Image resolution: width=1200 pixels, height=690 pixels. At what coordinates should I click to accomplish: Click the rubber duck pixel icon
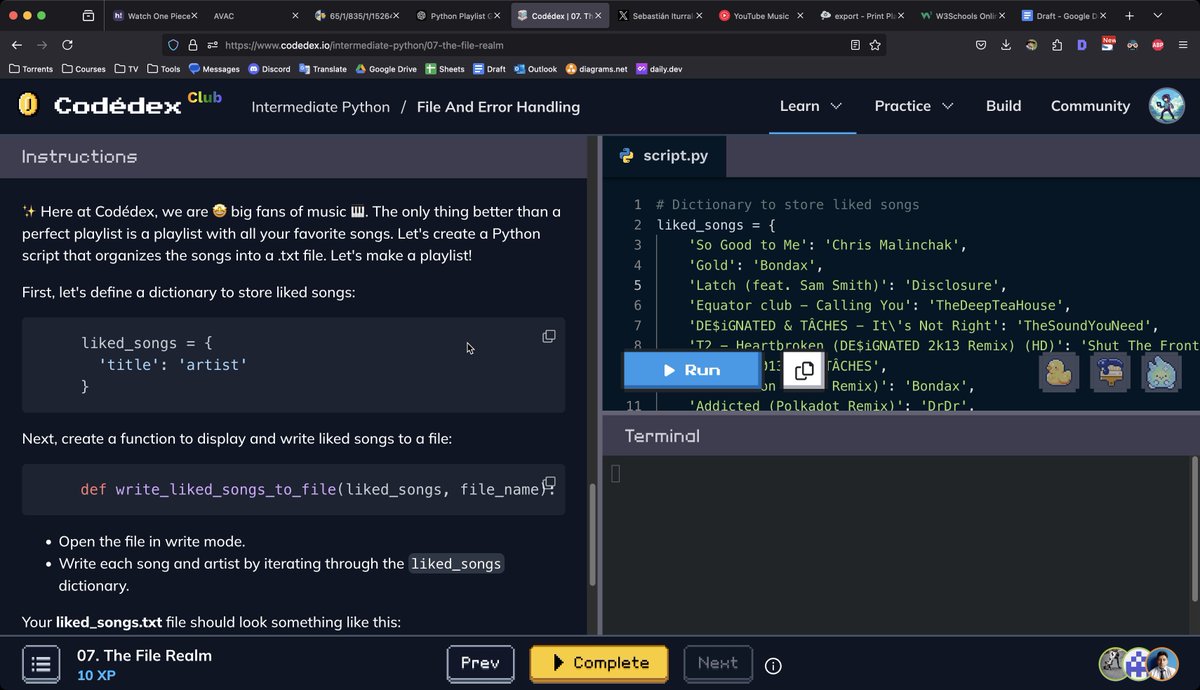1059,372
